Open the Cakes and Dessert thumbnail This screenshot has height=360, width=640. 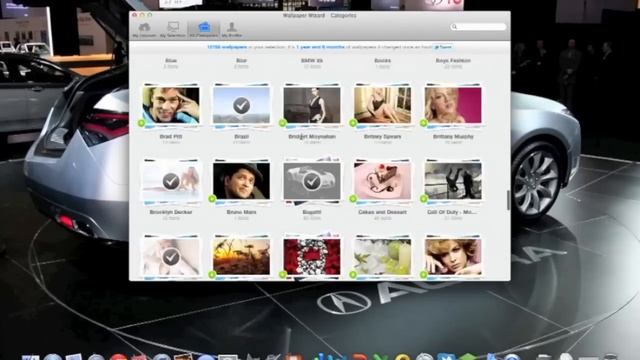[382, 181]
